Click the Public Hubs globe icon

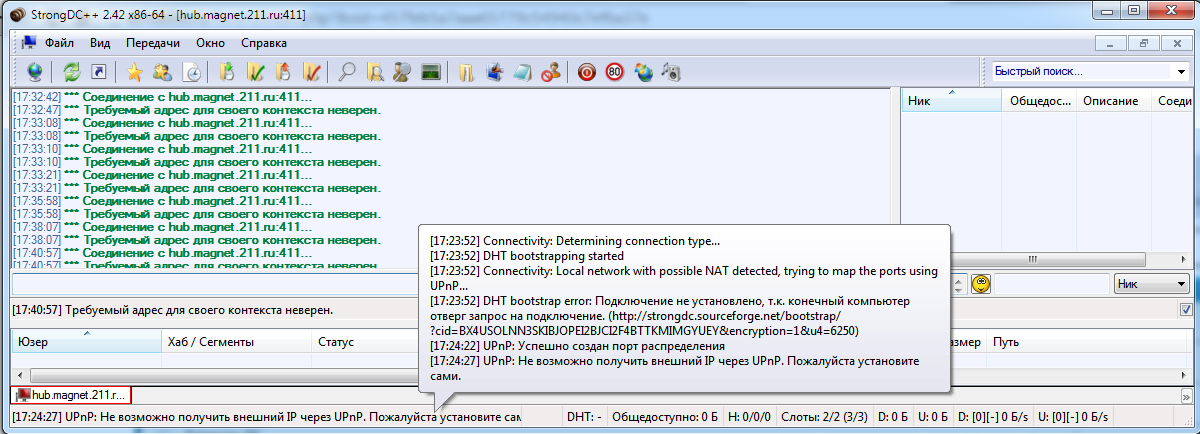(35, 72)
